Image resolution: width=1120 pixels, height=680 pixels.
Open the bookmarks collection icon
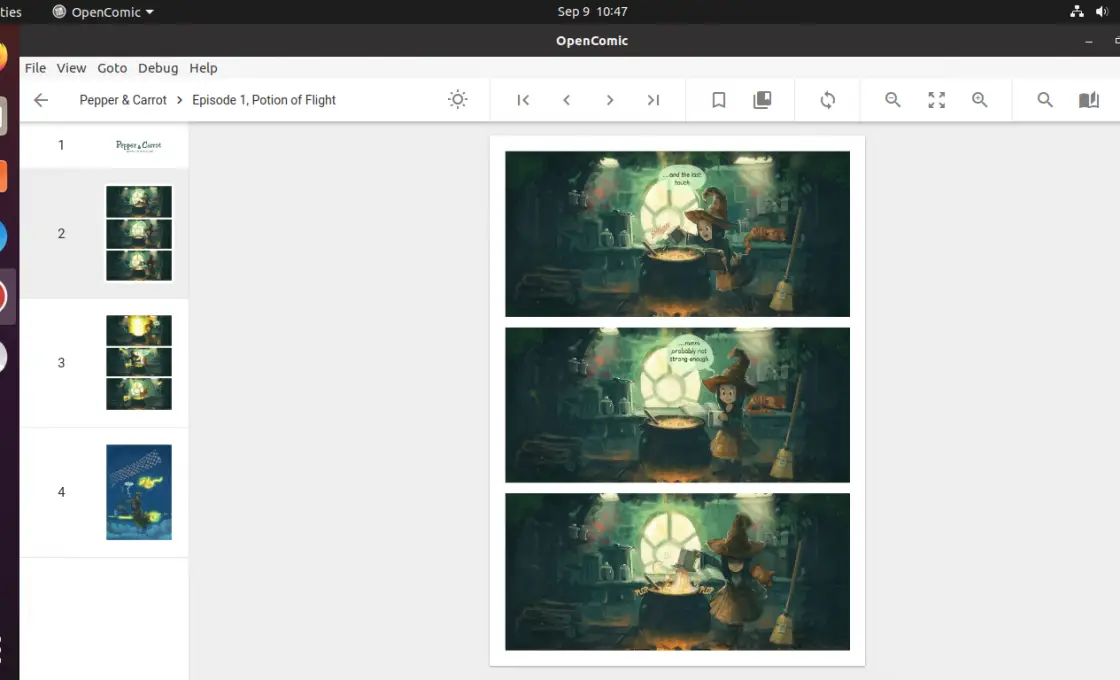[x=762, y=100]
